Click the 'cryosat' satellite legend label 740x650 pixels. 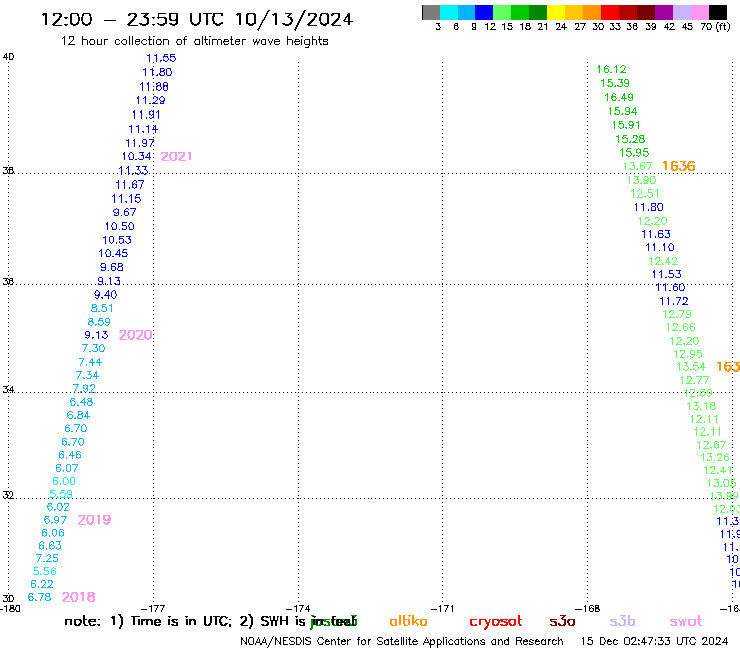tap(496, 622)
